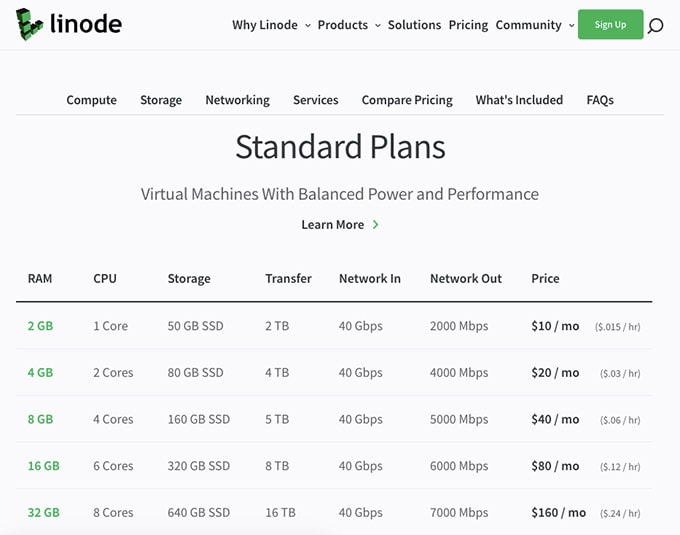The image size is (680, 535).
Task: Click the Network Out column header
Action: click(x=466, y=279)
